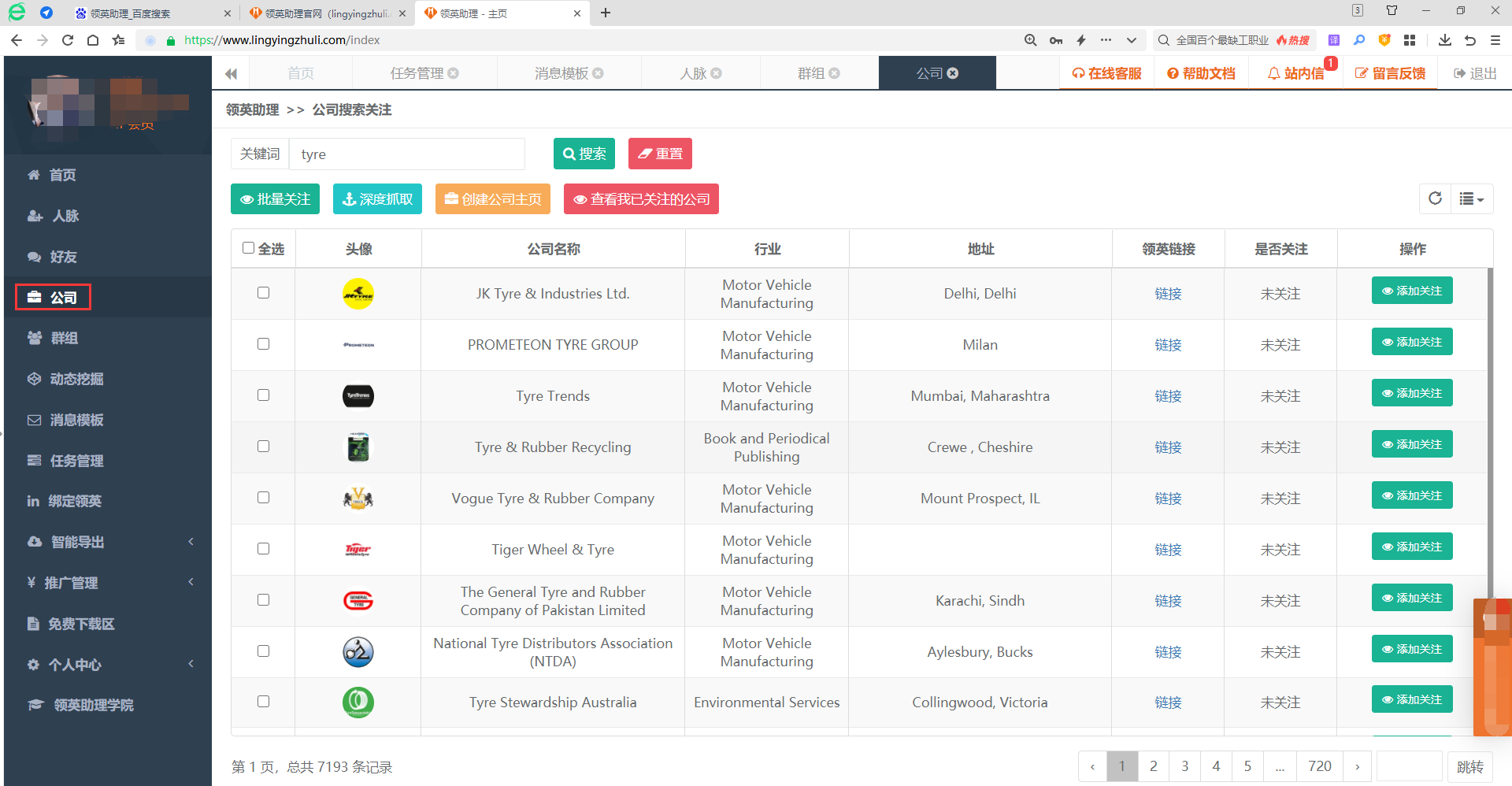1512x786 pixels.
Task: Click the table refresh icon
Action: [1435, 198]
